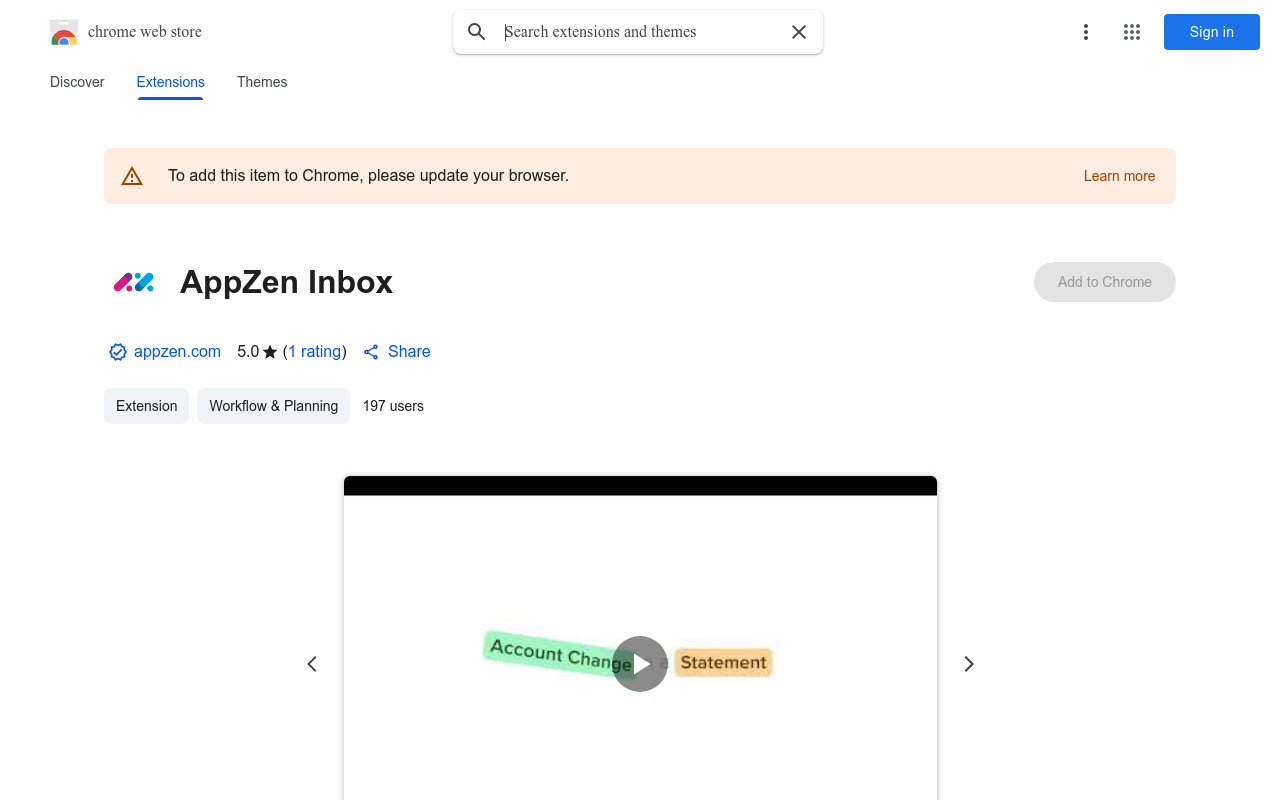The height and width of the screenshot is (800, 1280).
Task: Click the Sign in button
Action: (1212, 32)
